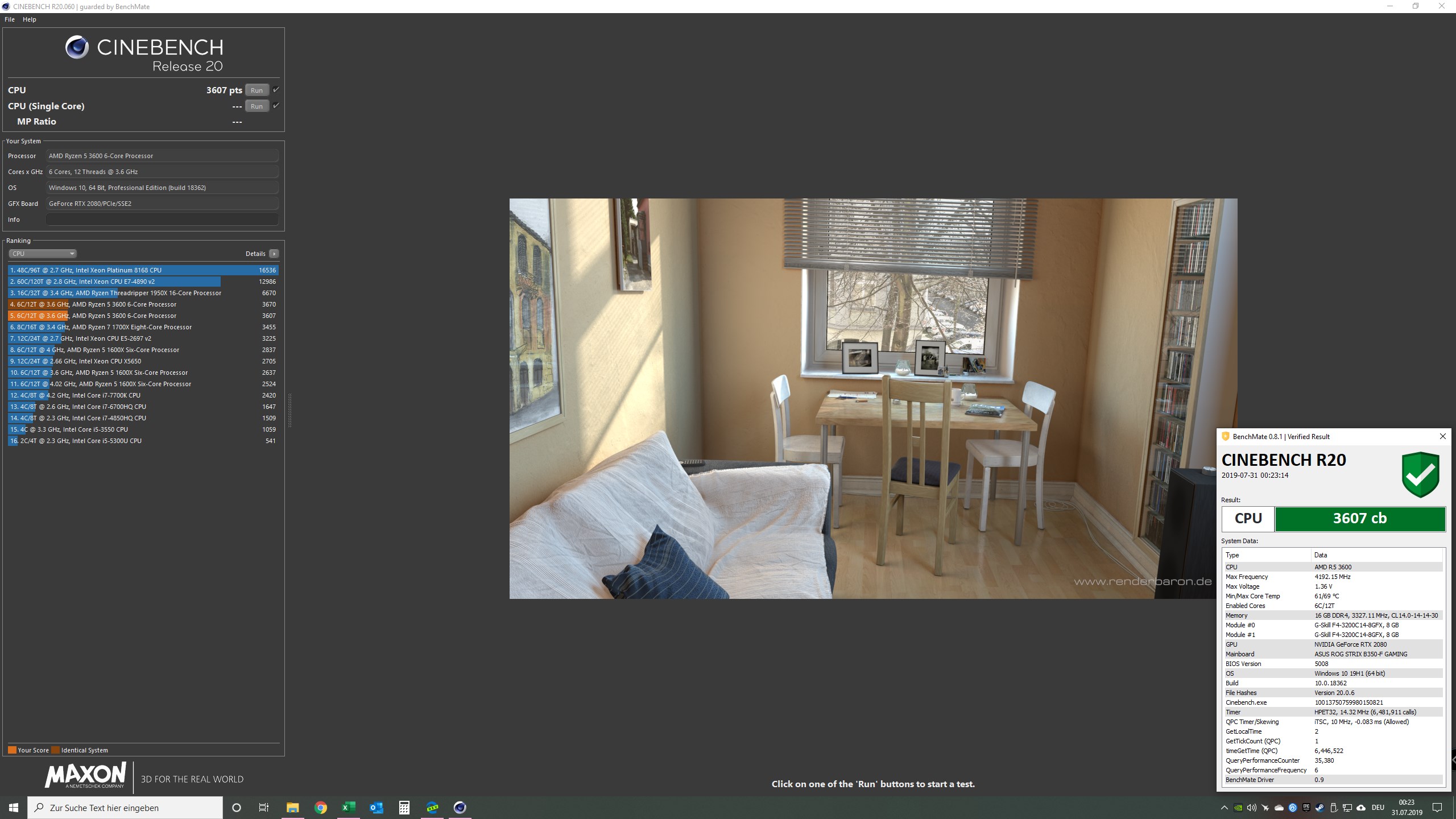This screenshot has width=1456, height=819.
Task: Open File Explorer from the taskbar
Action: click(x=293, y=808)
